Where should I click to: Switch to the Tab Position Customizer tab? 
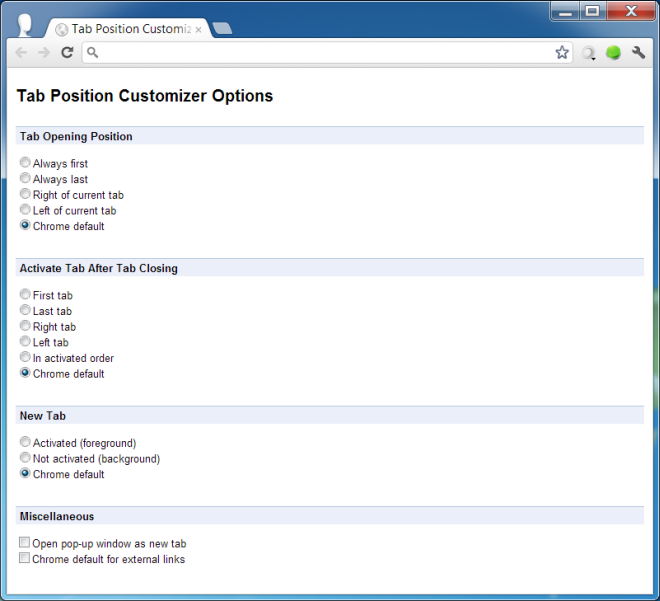tap(130, 29)
